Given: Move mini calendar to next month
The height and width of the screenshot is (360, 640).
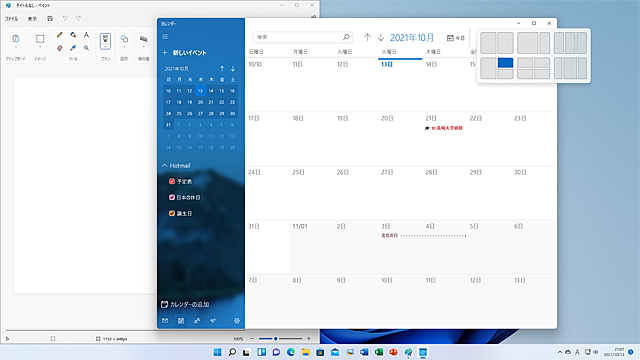Looking at the screenshot, I should pyautogui.click(x=233, y=69).
